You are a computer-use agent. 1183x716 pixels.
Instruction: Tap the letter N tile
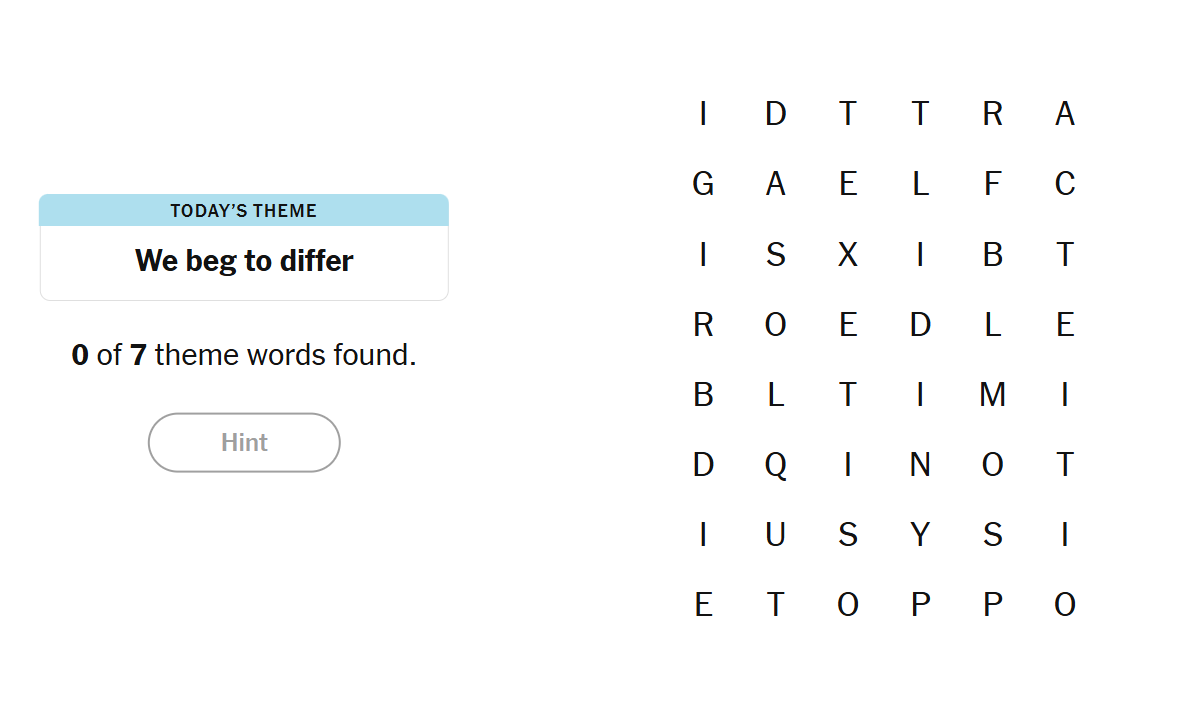click(x=920, y=465)
